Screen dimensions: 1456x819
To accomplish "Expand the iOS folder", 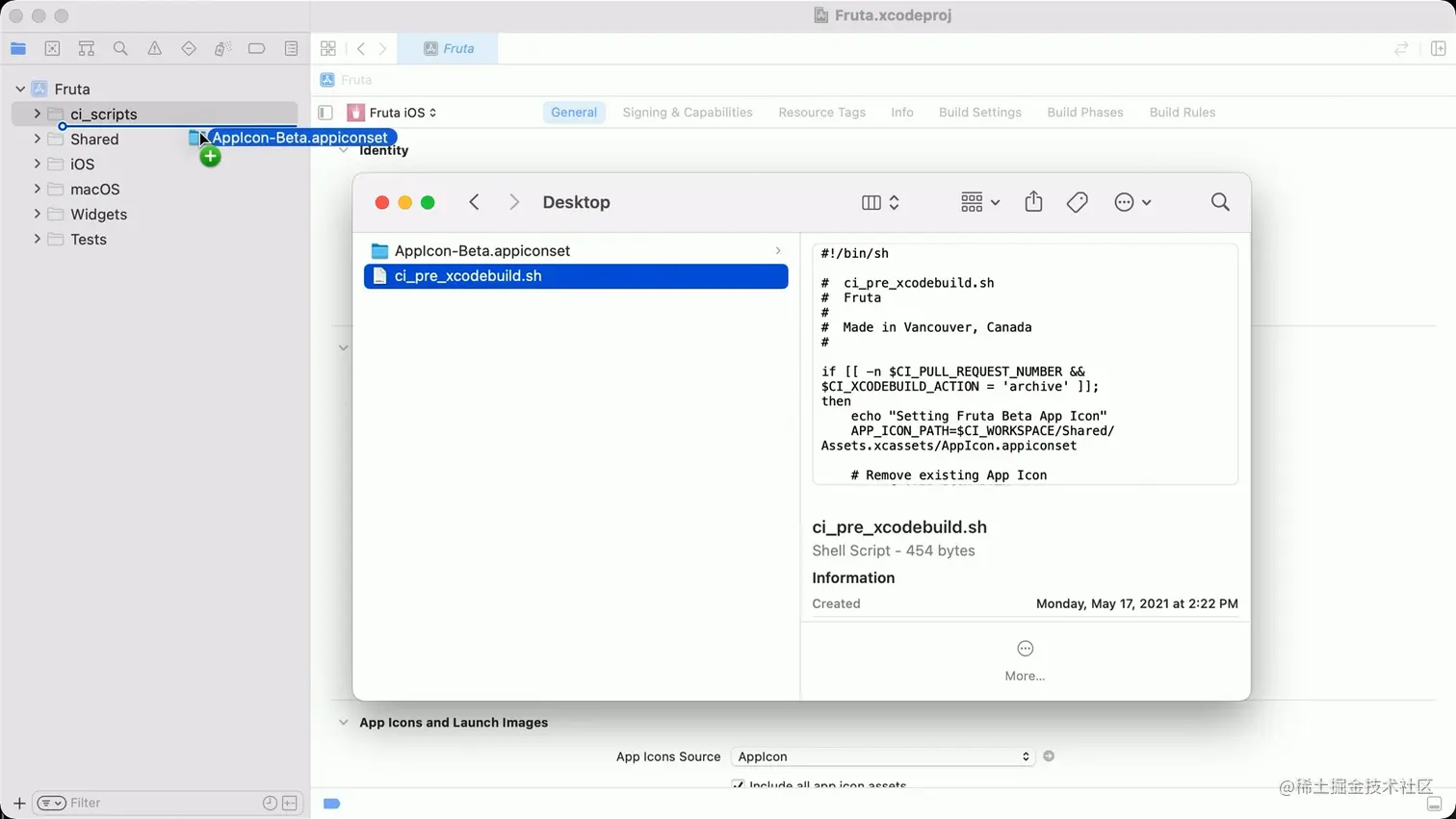I will (x=38, y=164).
